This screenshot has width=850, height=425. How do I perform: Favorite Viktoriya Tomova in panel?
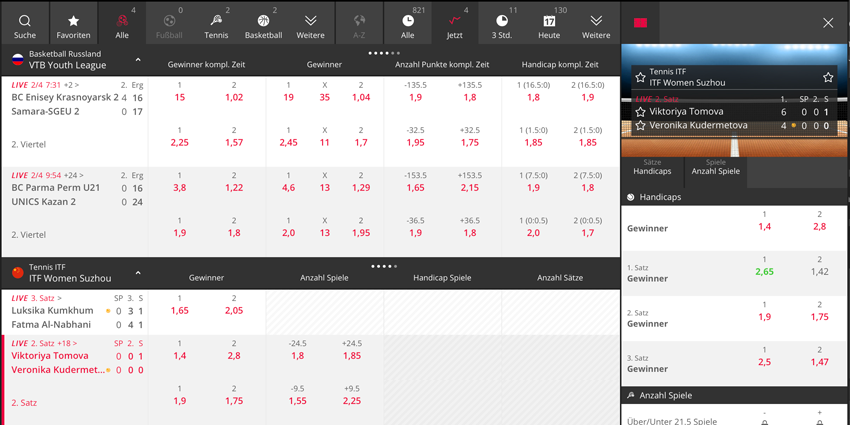coord(640,112)
